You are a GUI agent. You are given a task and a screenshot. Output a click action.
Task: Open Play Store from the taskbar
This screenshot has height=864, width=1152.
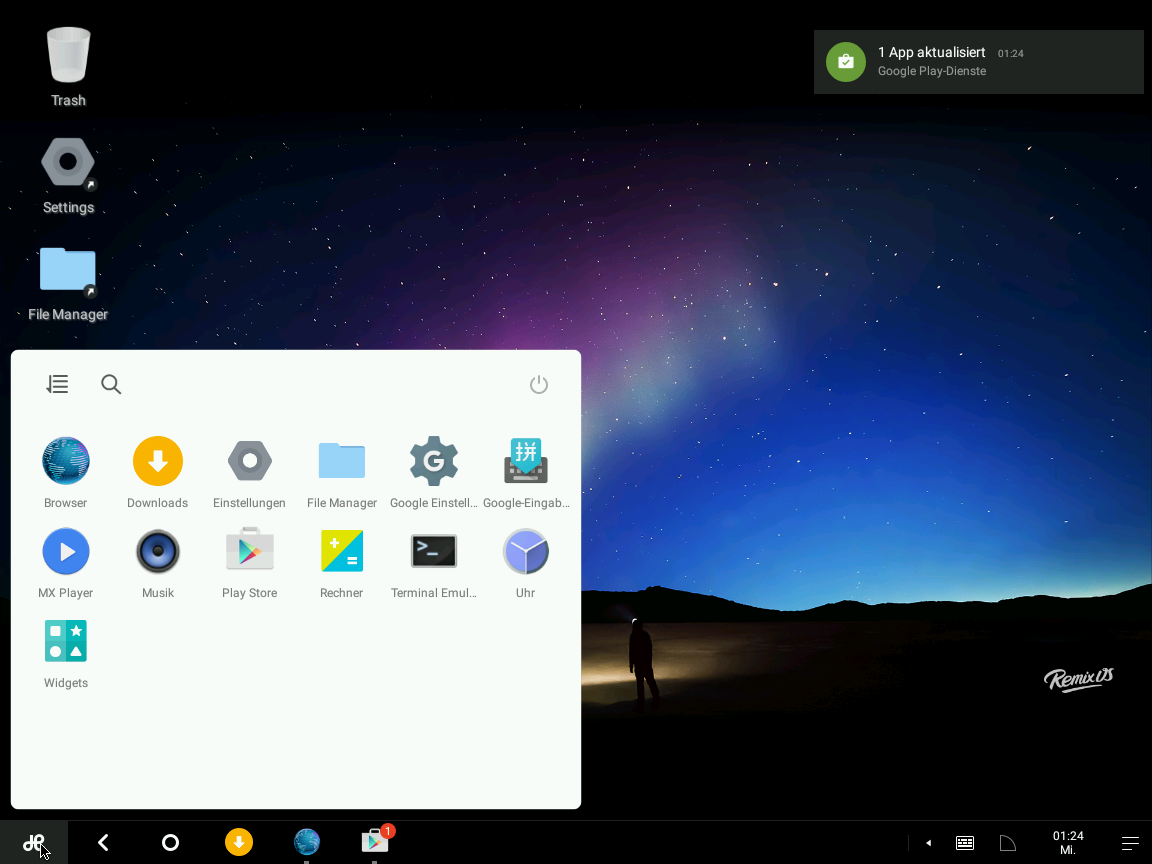tap(375, 842)
